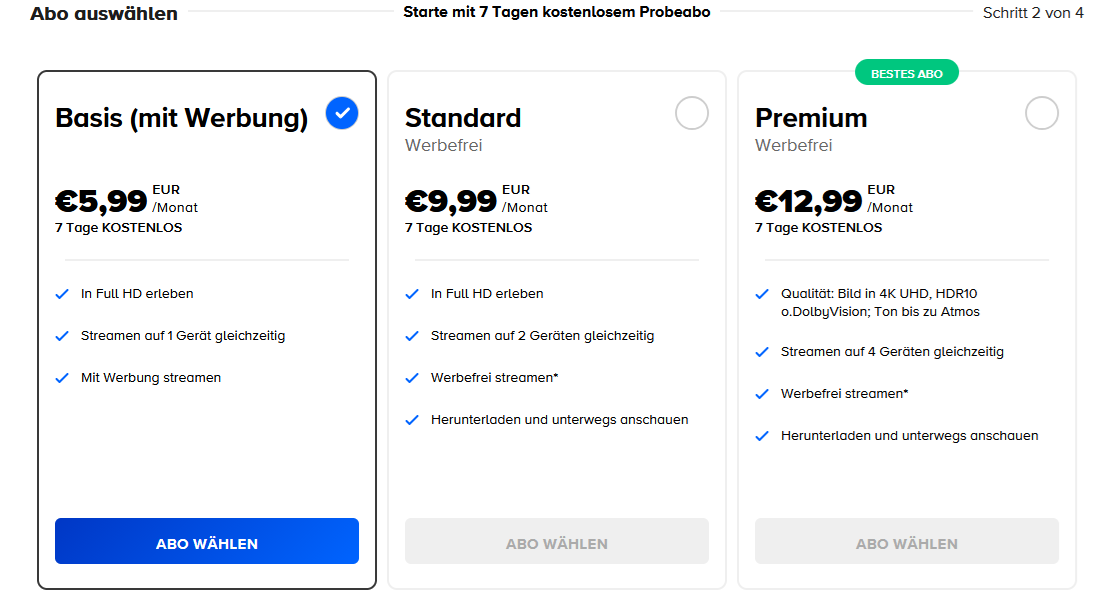Click checkmark beside 'Streamen auf 4 Geräten gleichzeitig'
Image resolution: width=1112 pixels, height=591 pixels.
point(762,352)
